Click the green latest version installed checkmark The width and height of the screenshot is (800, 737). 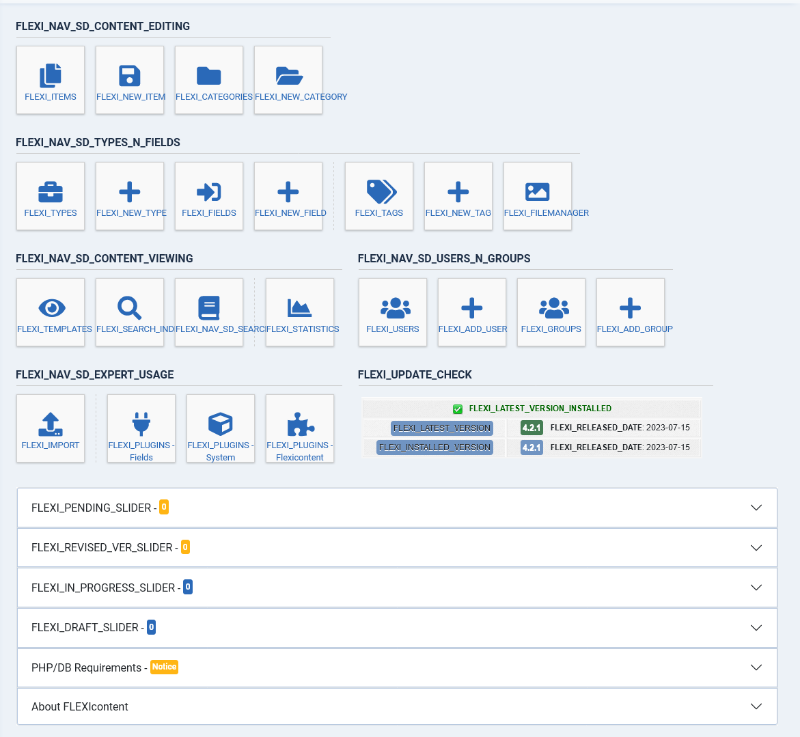point(458,409)
